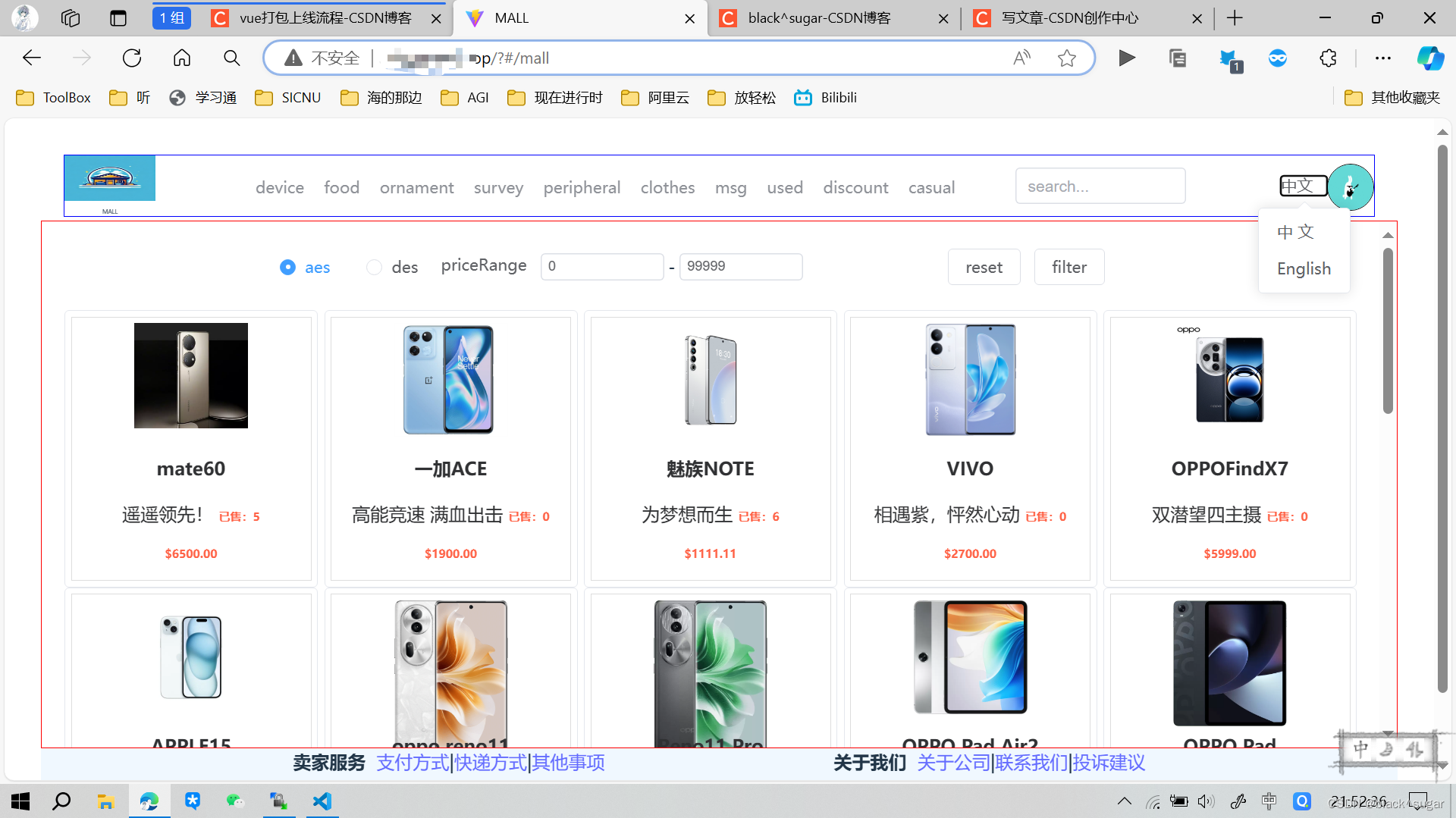Focus the minimum price field

pos(602,266)
